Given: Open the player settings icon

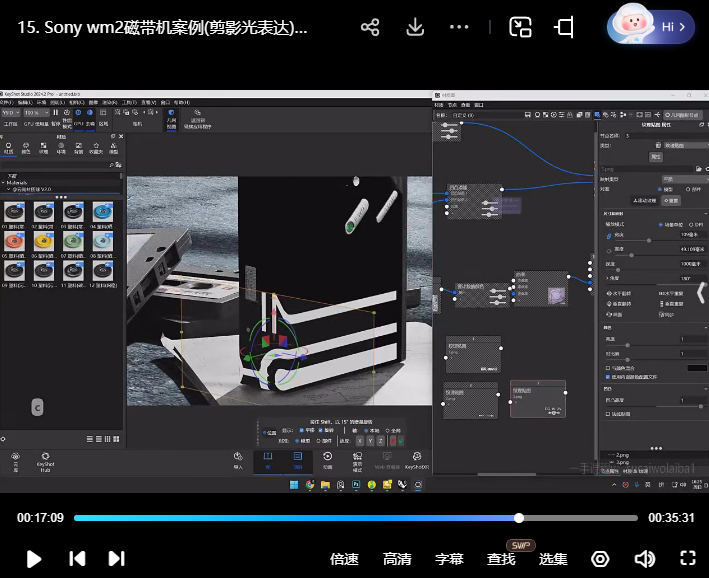Looking at the screenshot, I should tap(600, 559).
